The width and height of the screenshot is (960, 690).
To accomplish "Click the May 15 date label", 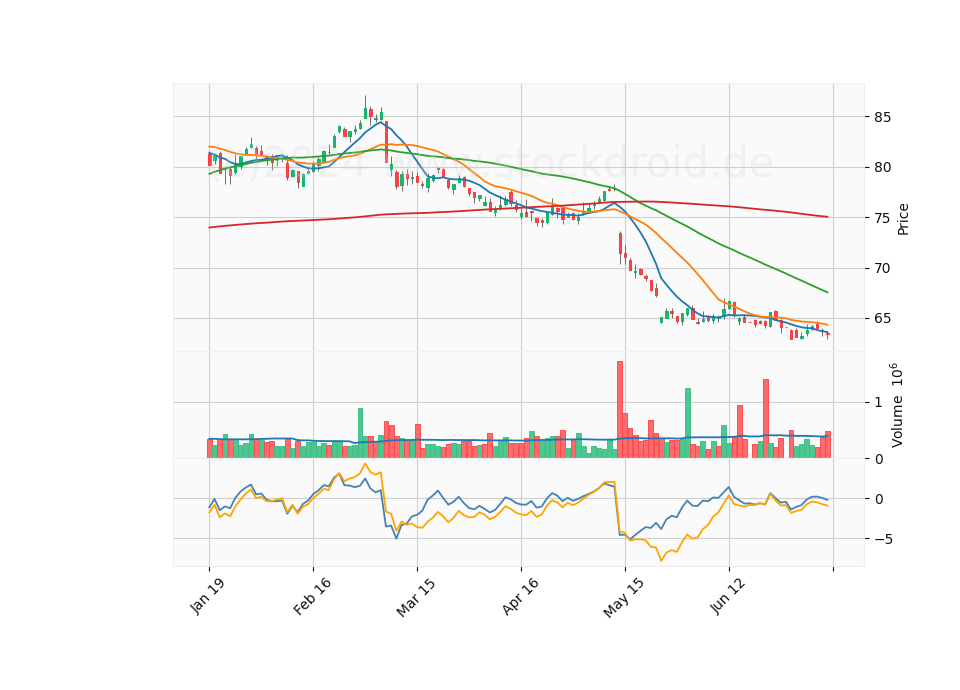I will click(623, 597).
